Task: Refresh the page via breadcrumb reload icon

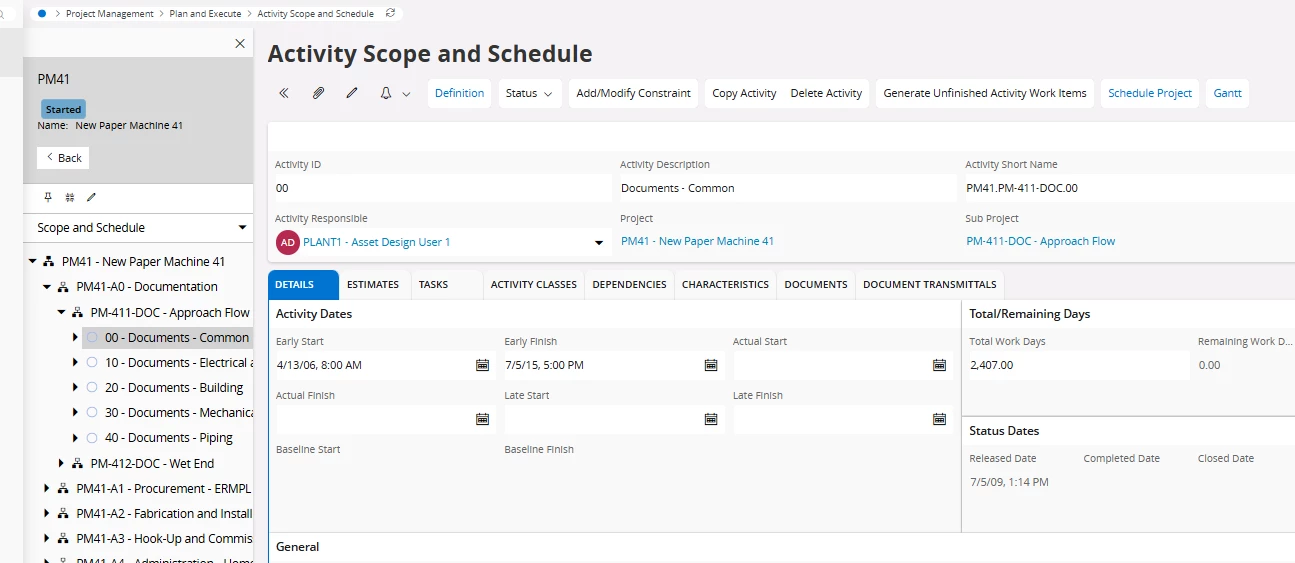Action: (390, 13)
